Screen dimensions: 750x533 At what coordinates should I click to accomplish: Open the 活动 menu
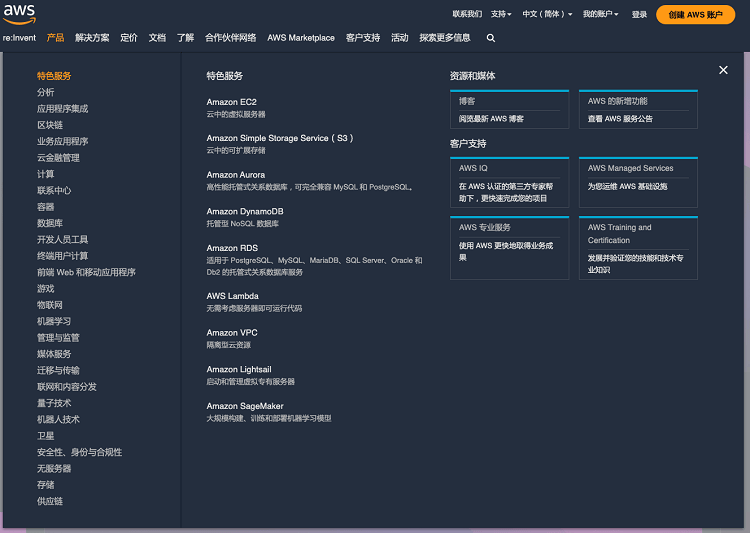click(399, 38)
